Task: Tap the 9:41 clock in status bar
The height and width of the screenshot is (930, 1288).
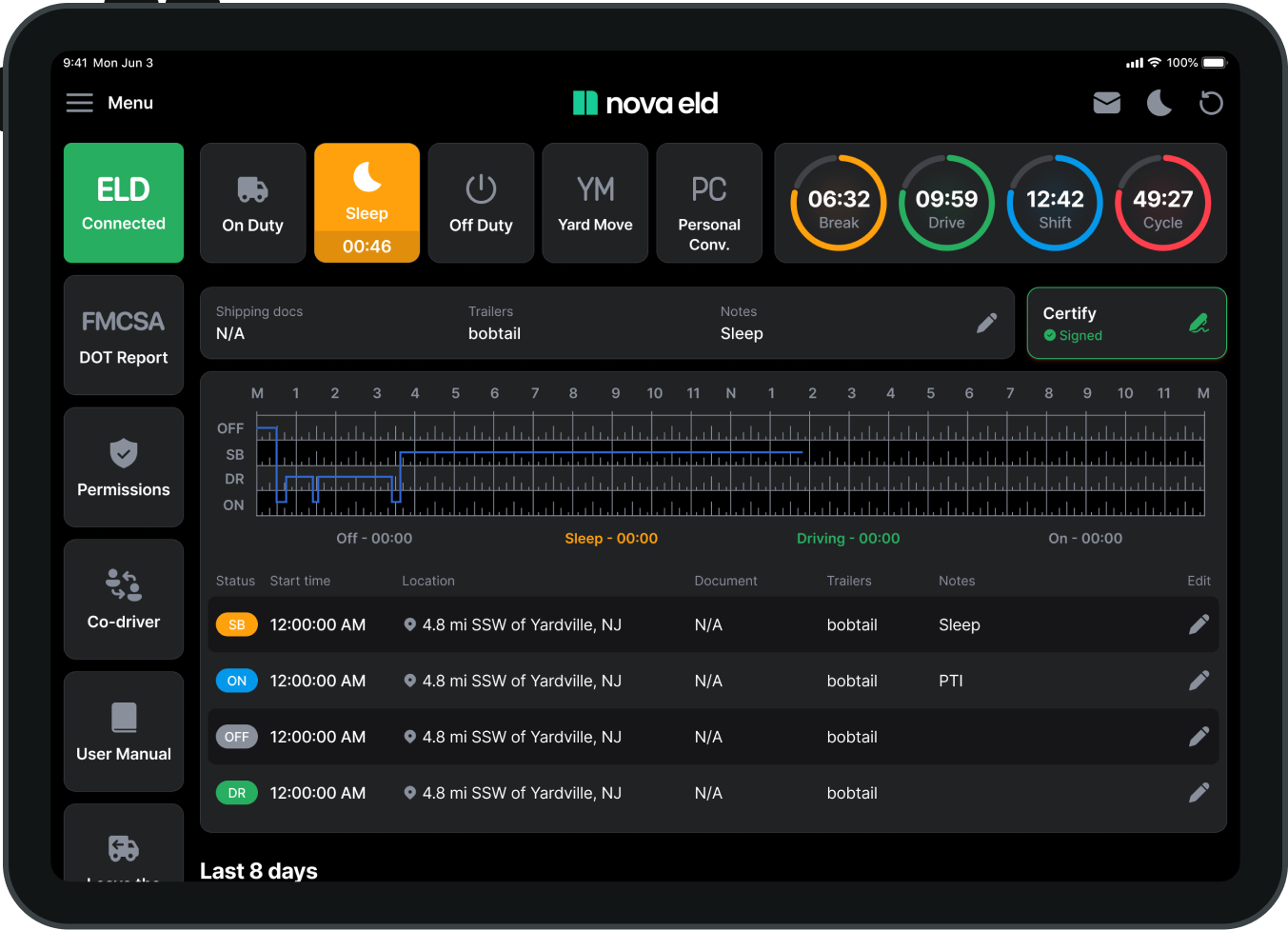Action: coord(75,63)
